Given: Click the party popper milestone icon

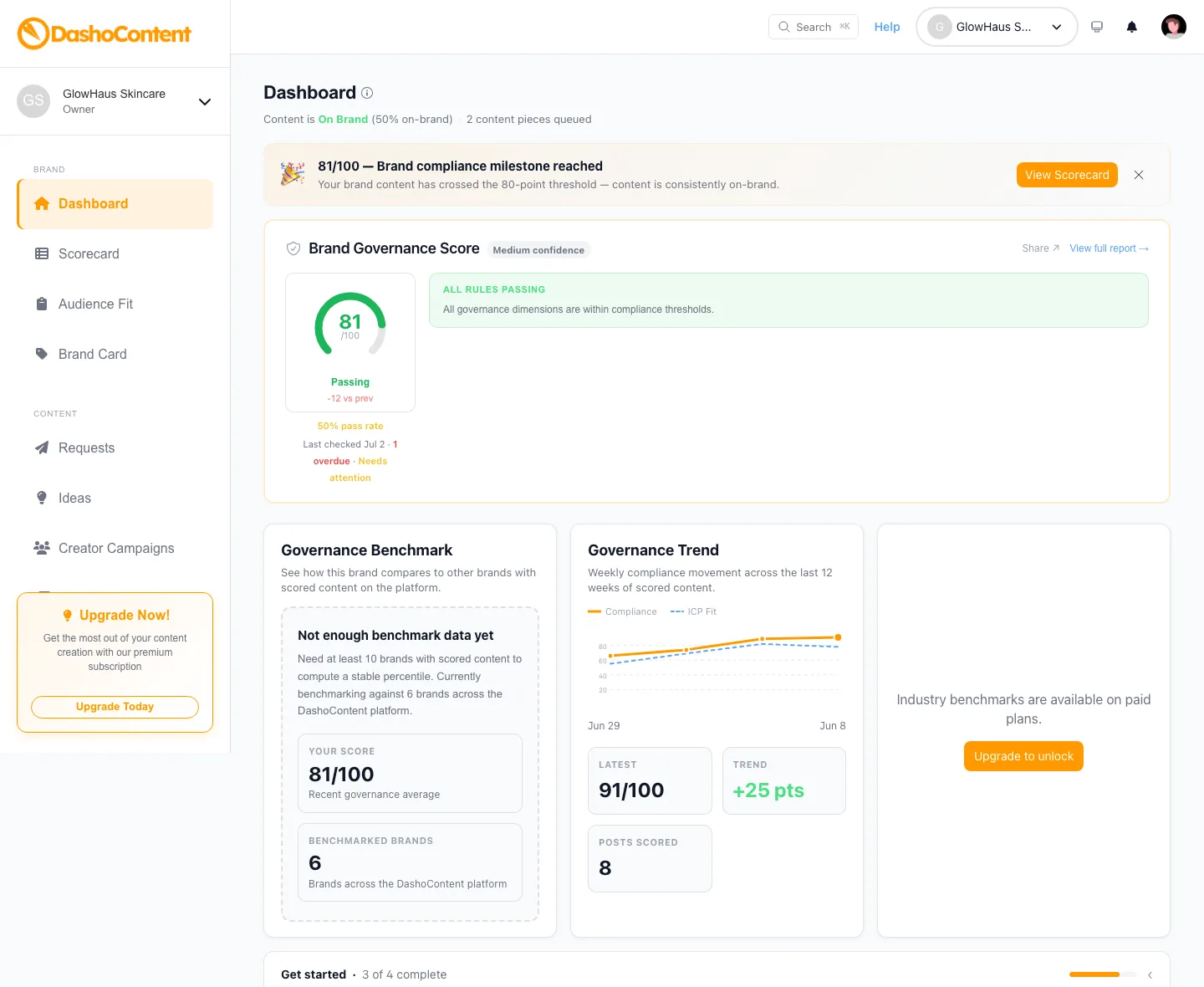Looking at the screenshot, I should click(293, 174).
